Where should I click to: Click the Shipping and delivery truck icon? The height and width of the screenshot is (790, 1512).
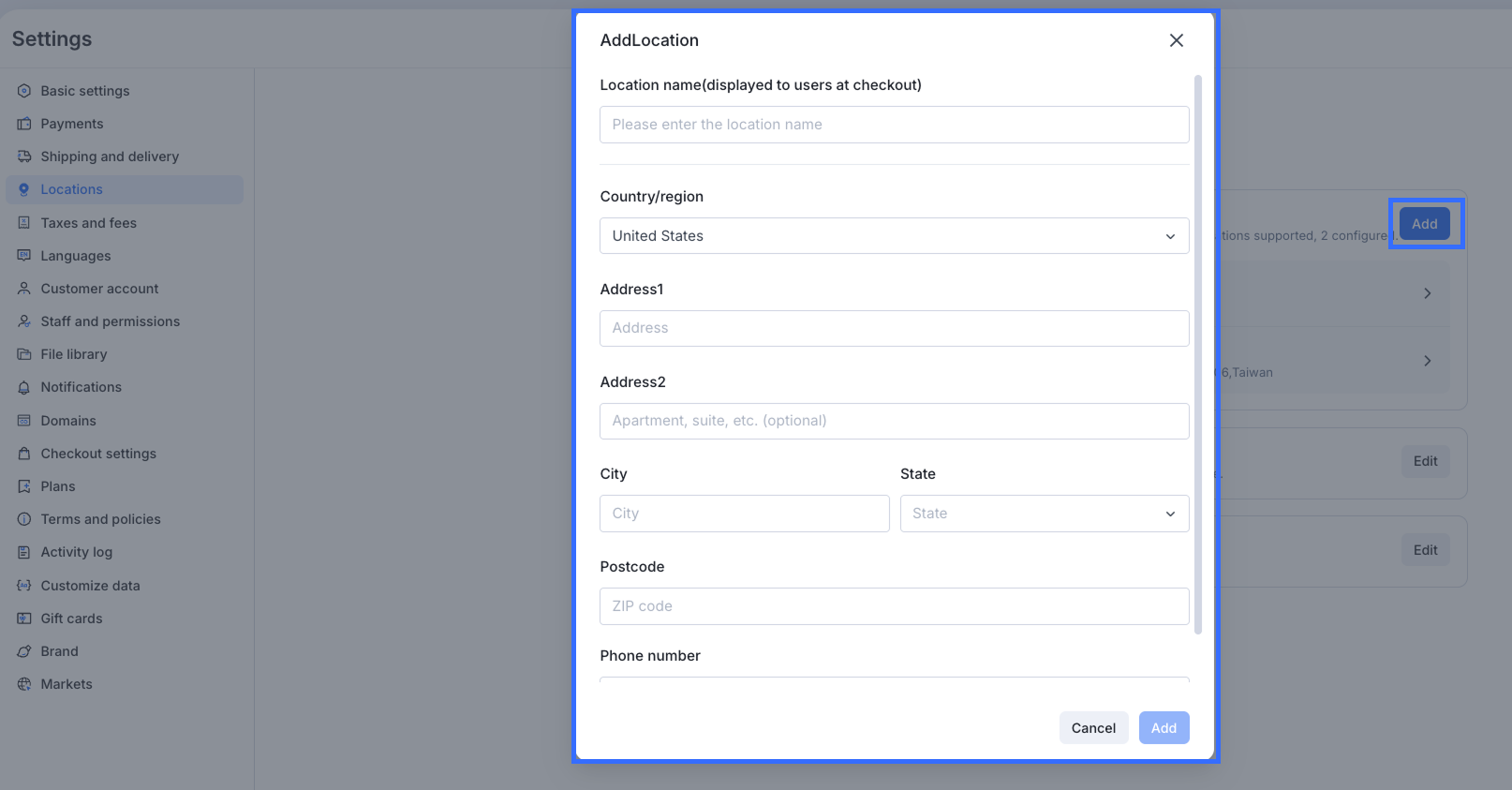24,157
